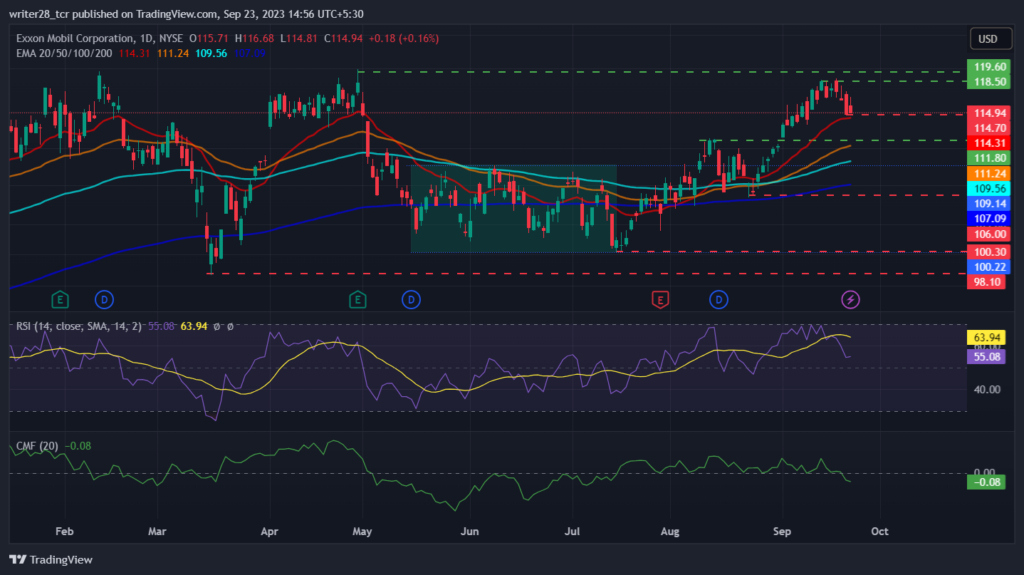This screenshot has width=1024, height=575.
Task: Click the Jul label on time axis
Action: tap(571, 531)
